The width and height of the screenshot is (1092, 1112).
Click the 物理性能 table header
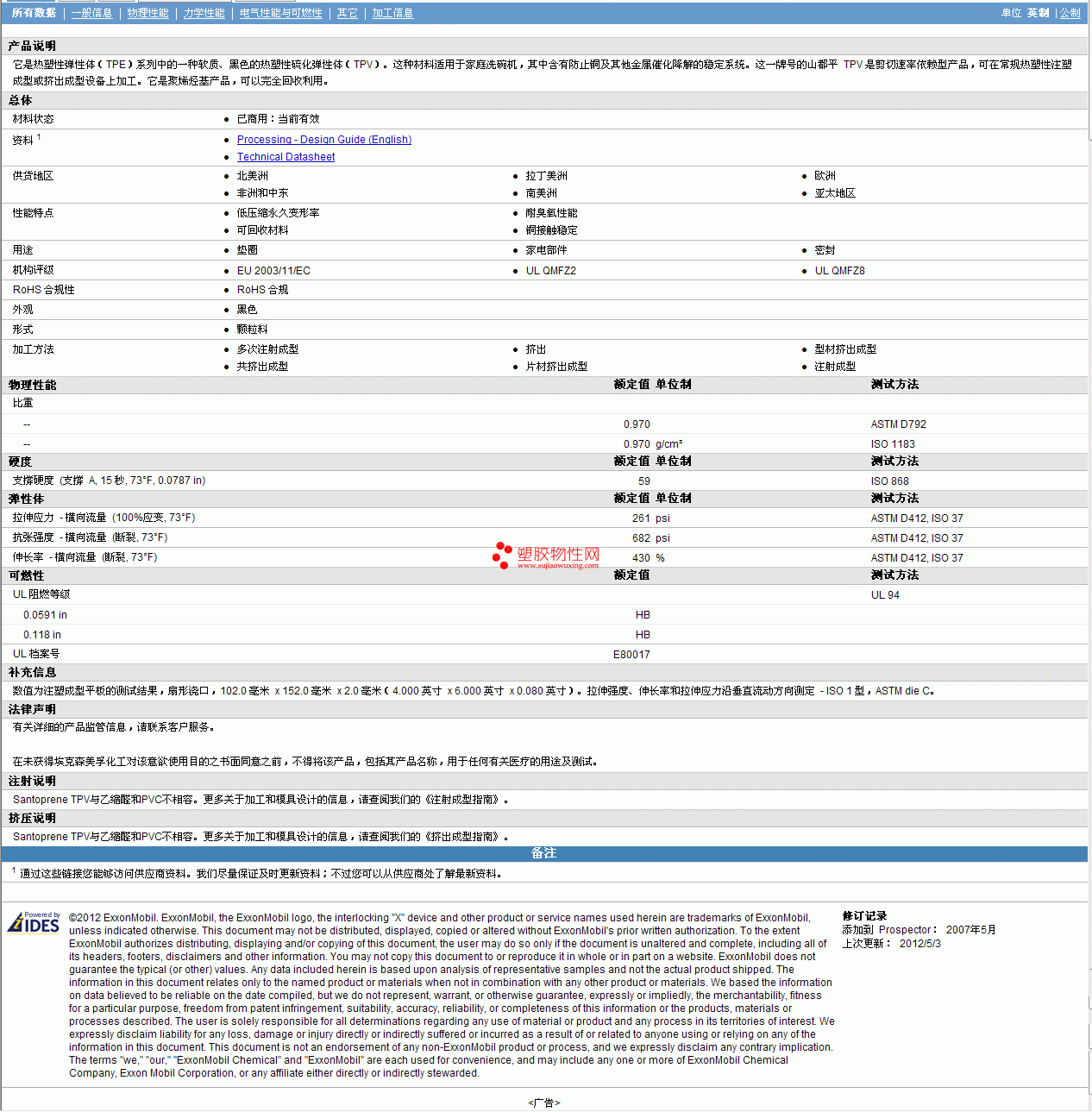pos(33,385)
